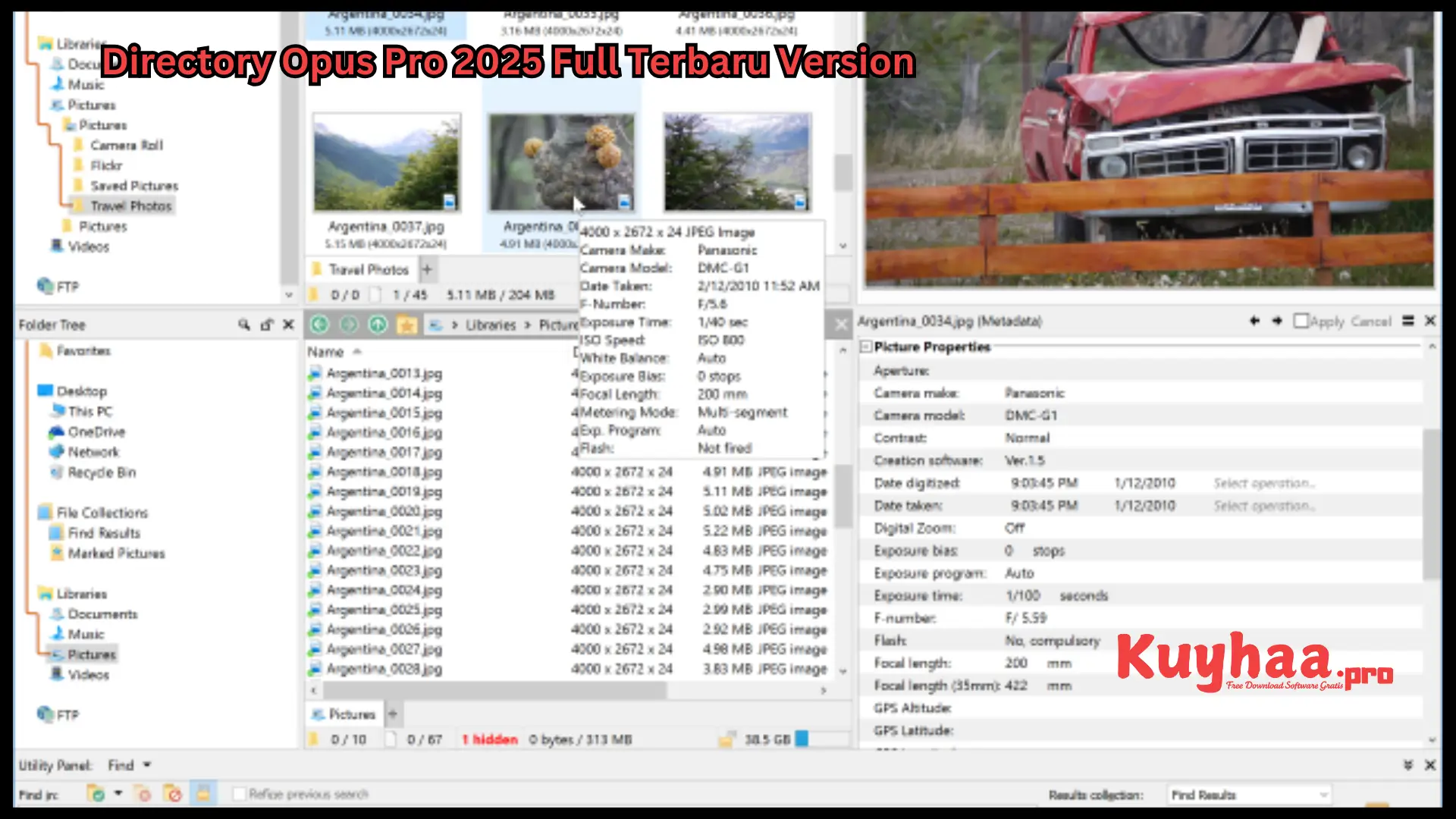
Task: Open the Favorites star folder icon
Action: coord(408,325)
